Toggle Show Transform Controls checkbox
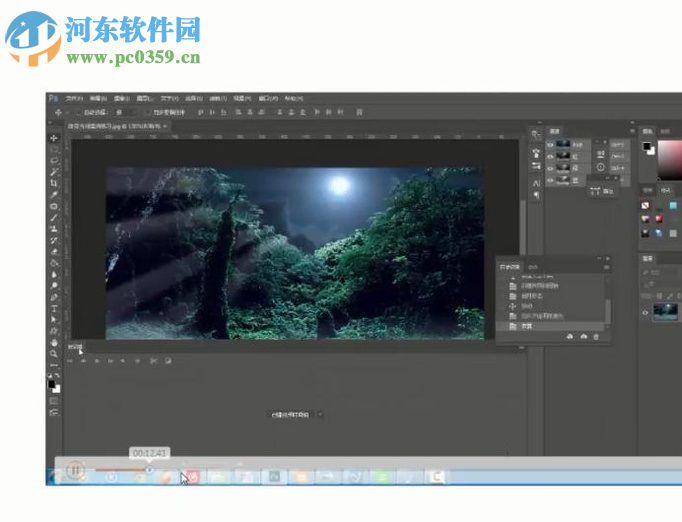This screenshot has height=522, width=682. (147, 112)
